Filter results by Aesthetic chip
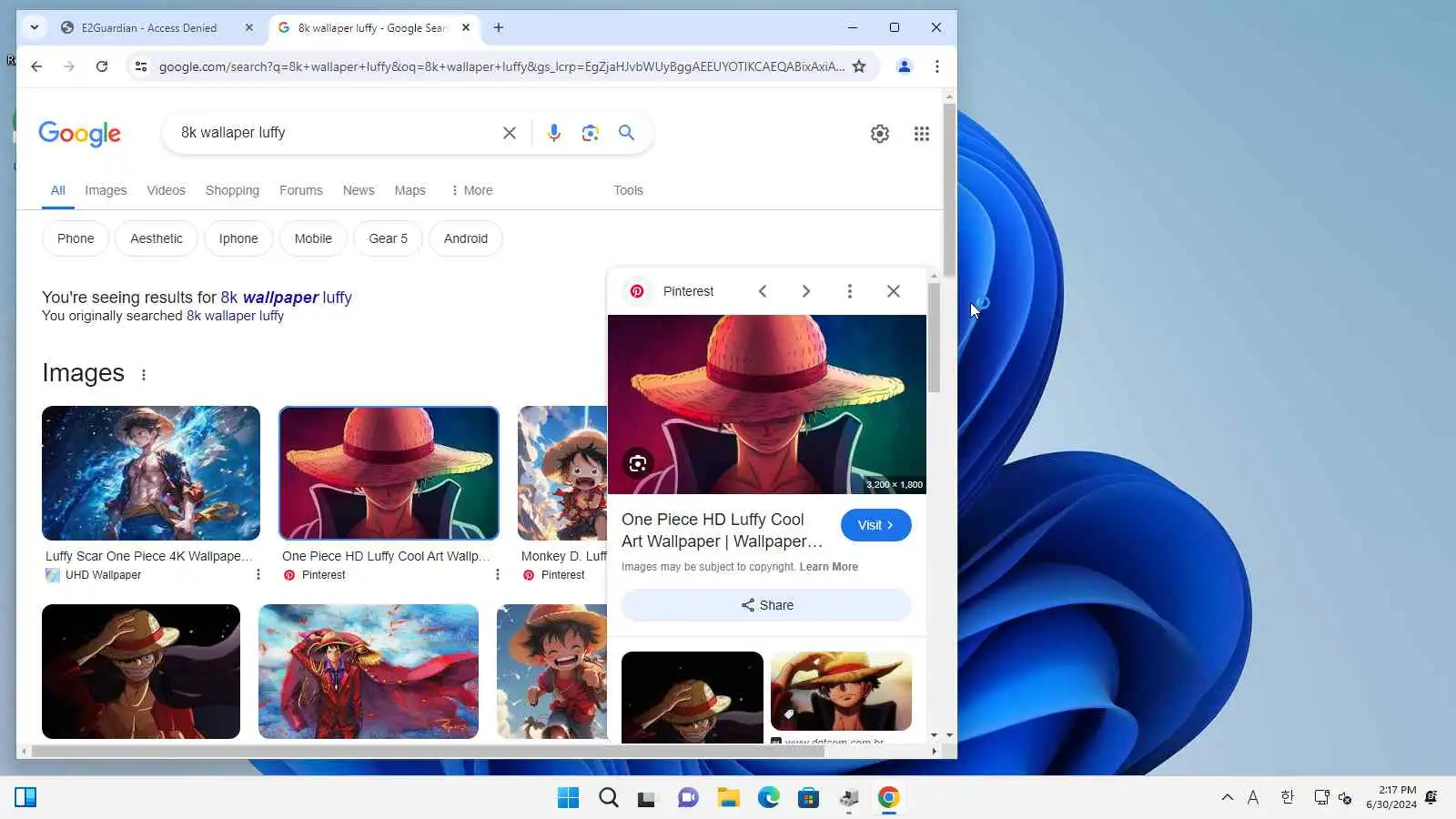This screenshot has height=819, width=1456. coord(157,238)
